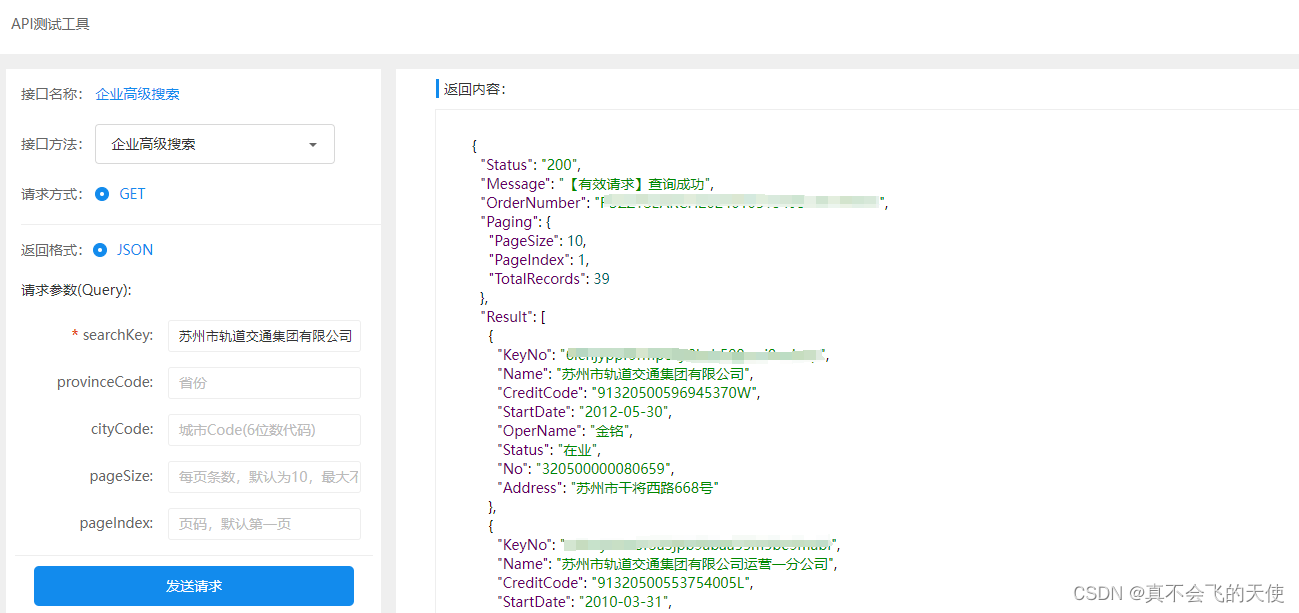Viewport: 1299px width, 613px height.
Task: Click the Address 苏州市干将西路668号 line
Action: tap(608, 488)
